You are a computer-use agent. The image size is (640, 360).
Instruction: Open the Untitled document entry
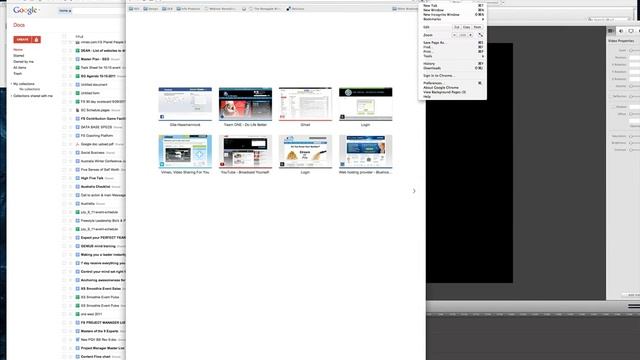(x=94, y=84)
